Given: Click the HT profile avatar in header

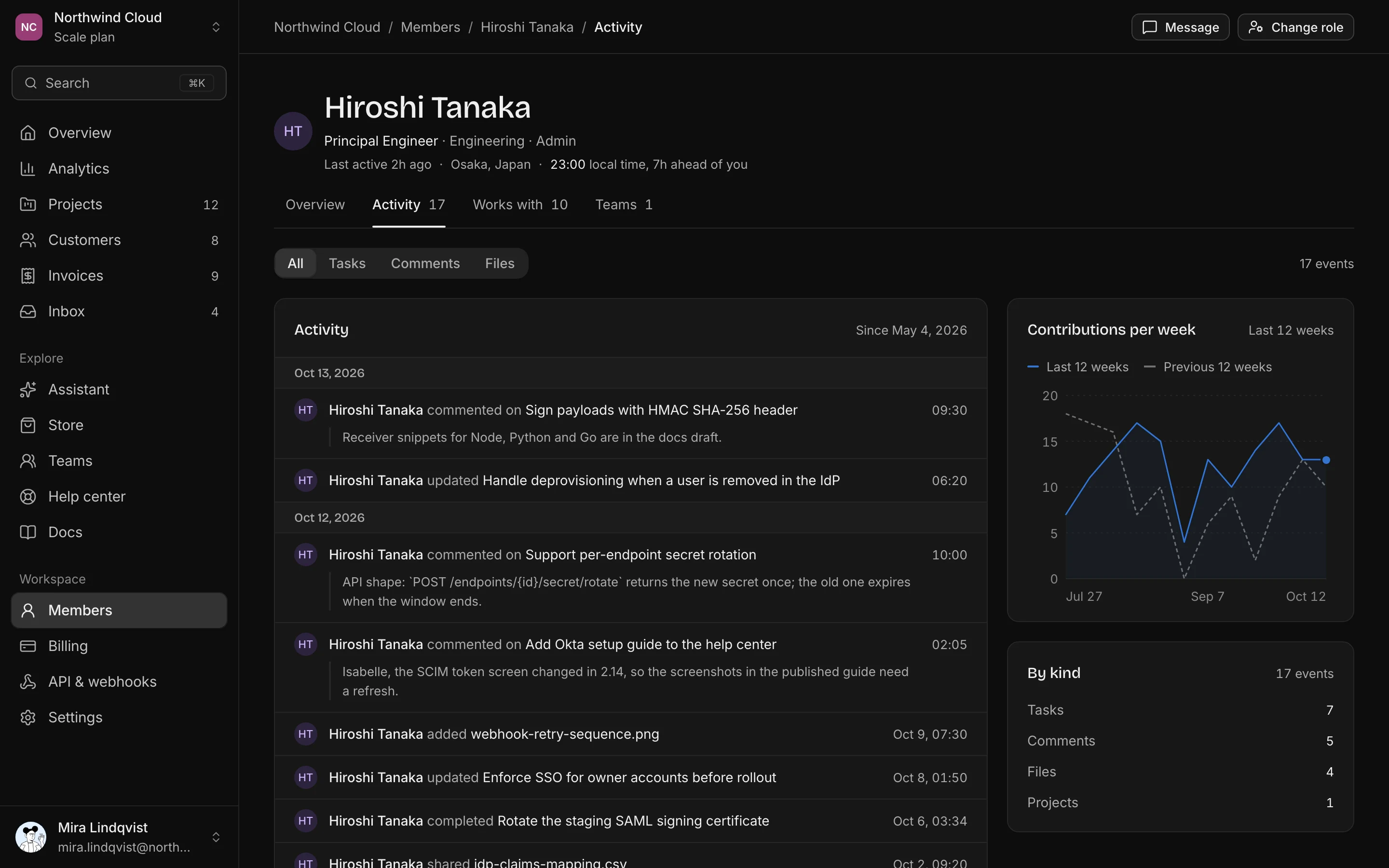Looking at the screenshot, I should [293, 131].
